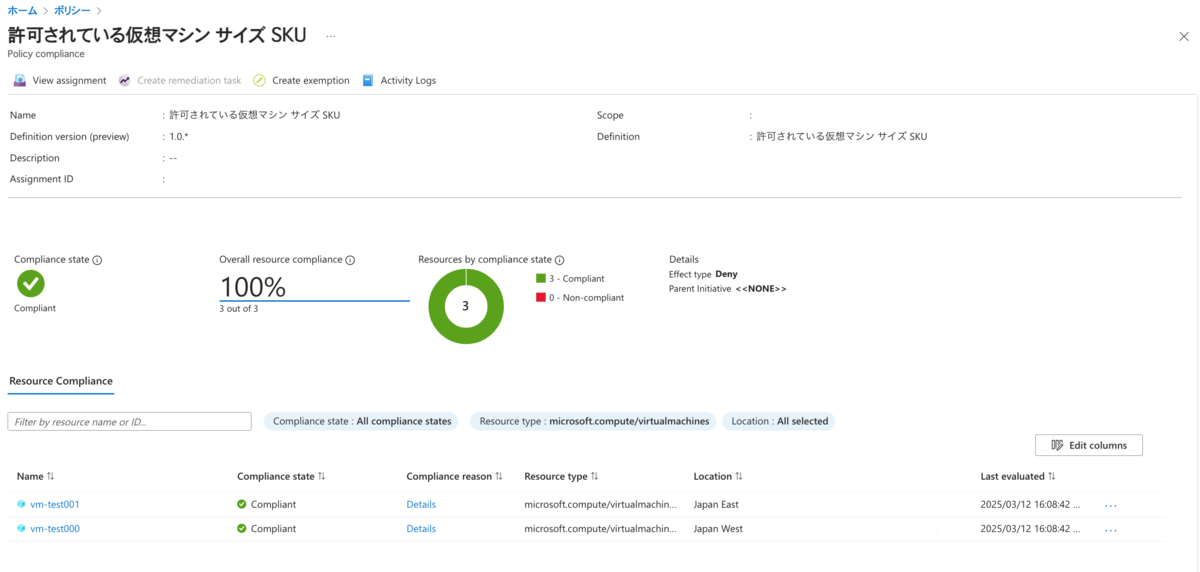The height and width of the screenshot is (572, 1200).
Task: Select the Resource Compliance tab
Action: click(x=61, y=381)
